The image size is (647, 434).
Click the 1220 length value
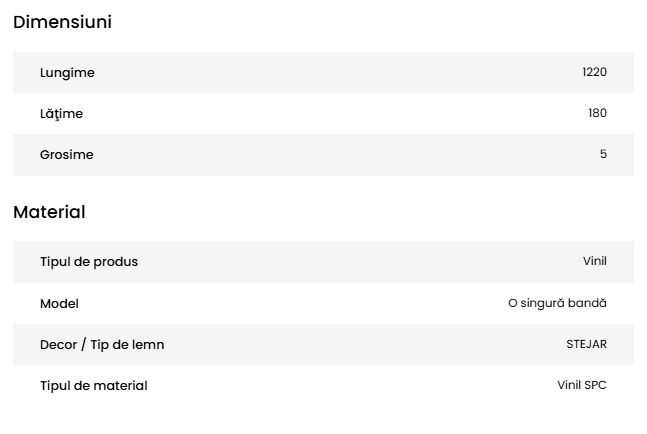click(x=594, y=72)
